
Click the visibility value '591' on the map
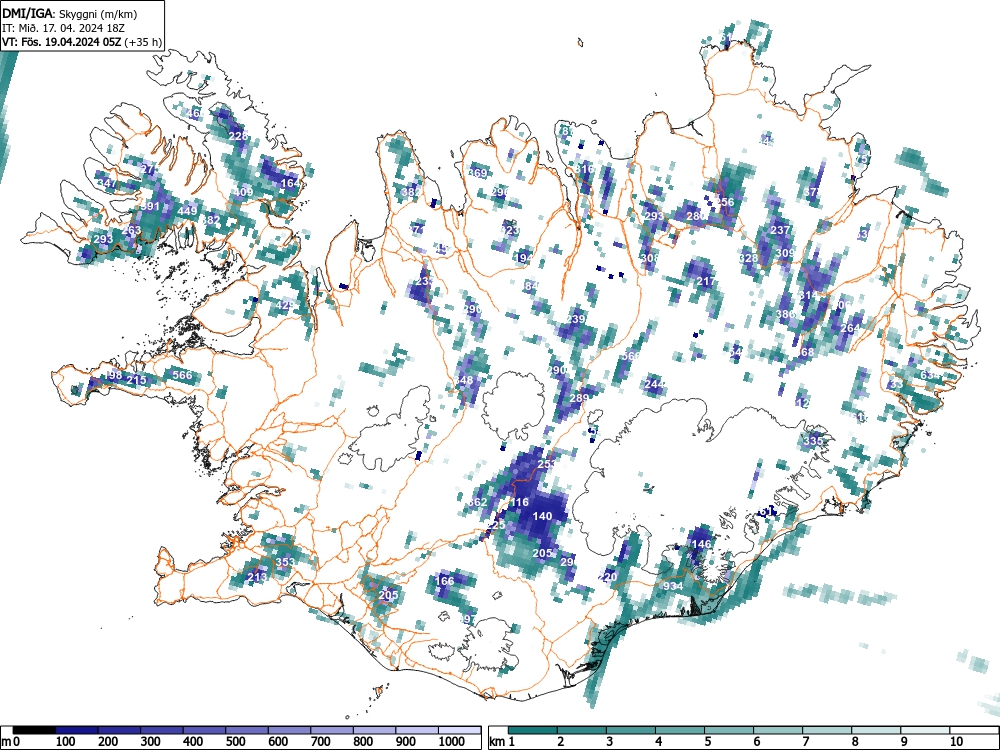tap(149, 206)
